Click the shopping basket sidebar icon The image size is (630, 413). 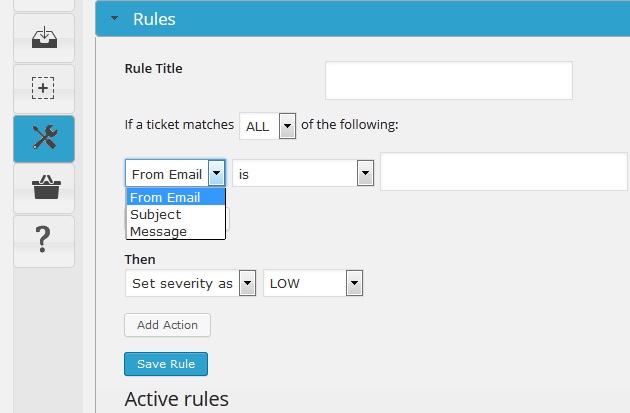point(44,188)
